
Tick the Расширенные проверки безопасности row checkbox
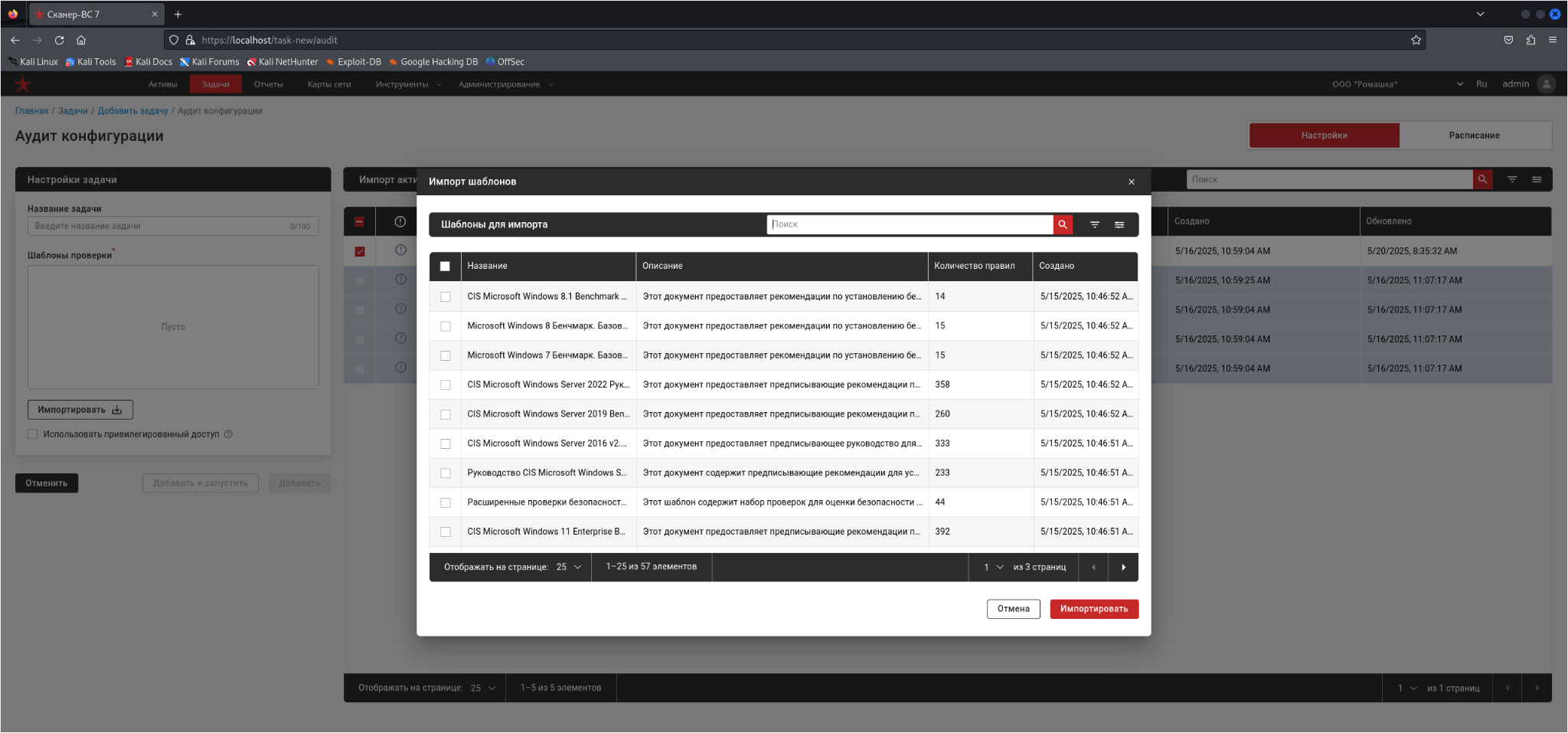click(x=446, y=502)
